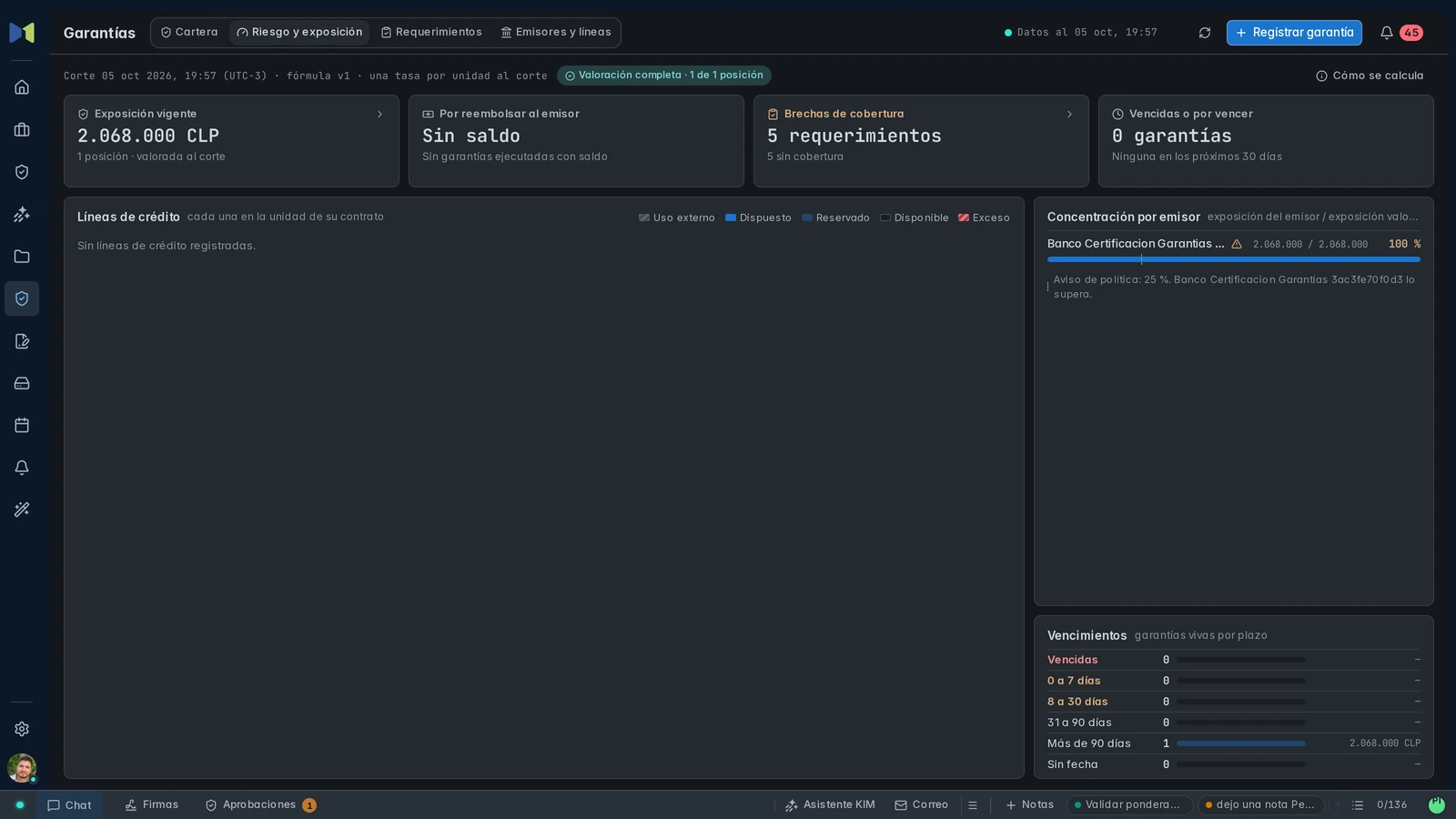Click the user avatar in sidebar
1456x819 pixels.
[22, 768]
